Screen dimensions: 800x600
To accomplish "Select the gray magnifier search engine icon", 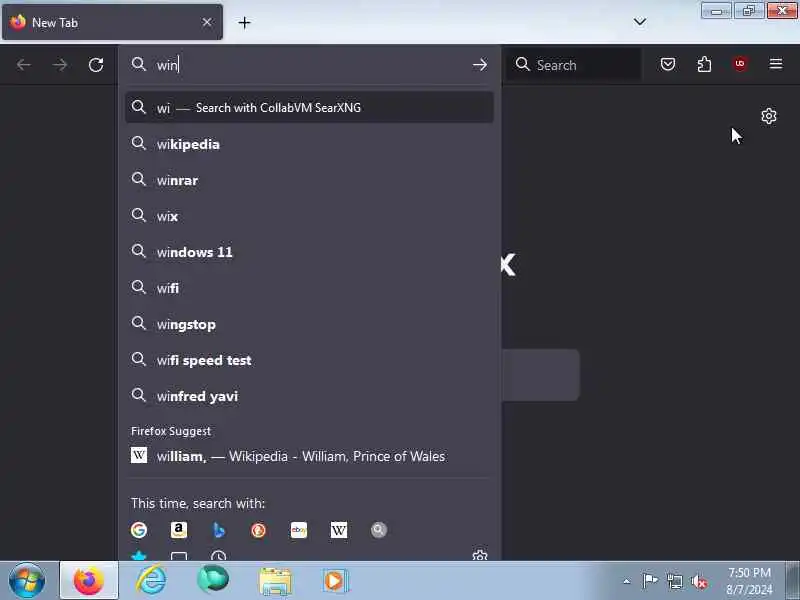I will point(379,530).
